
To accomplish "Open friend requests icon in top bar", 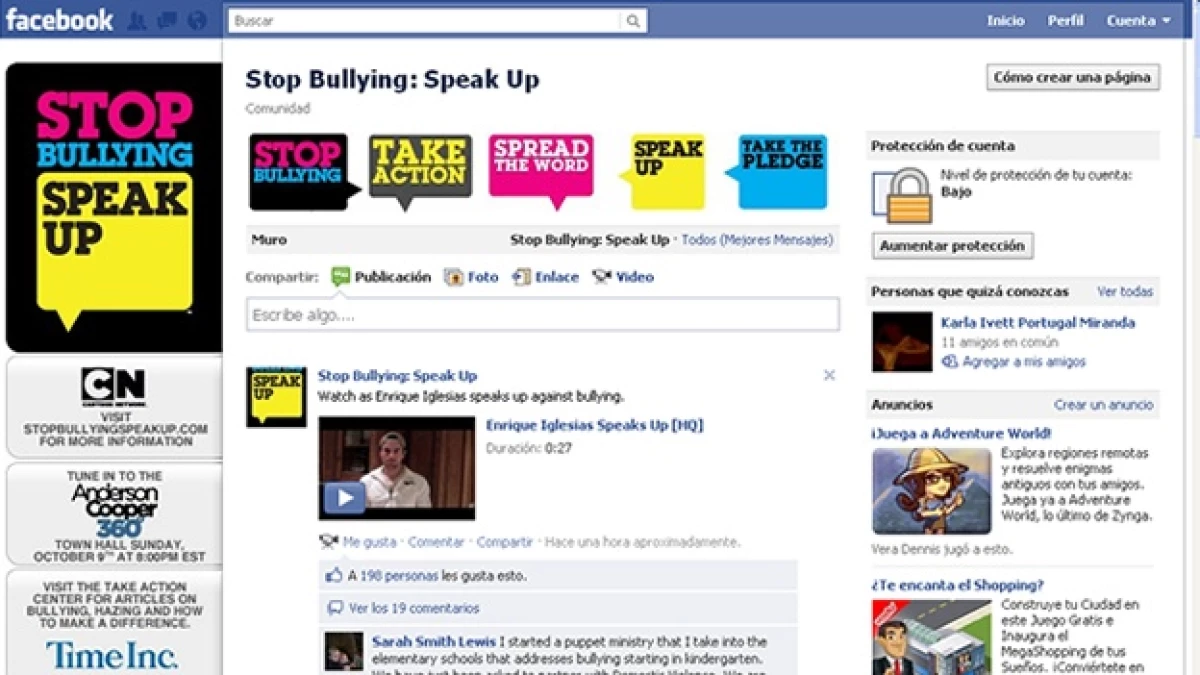I will pos(136,20).
